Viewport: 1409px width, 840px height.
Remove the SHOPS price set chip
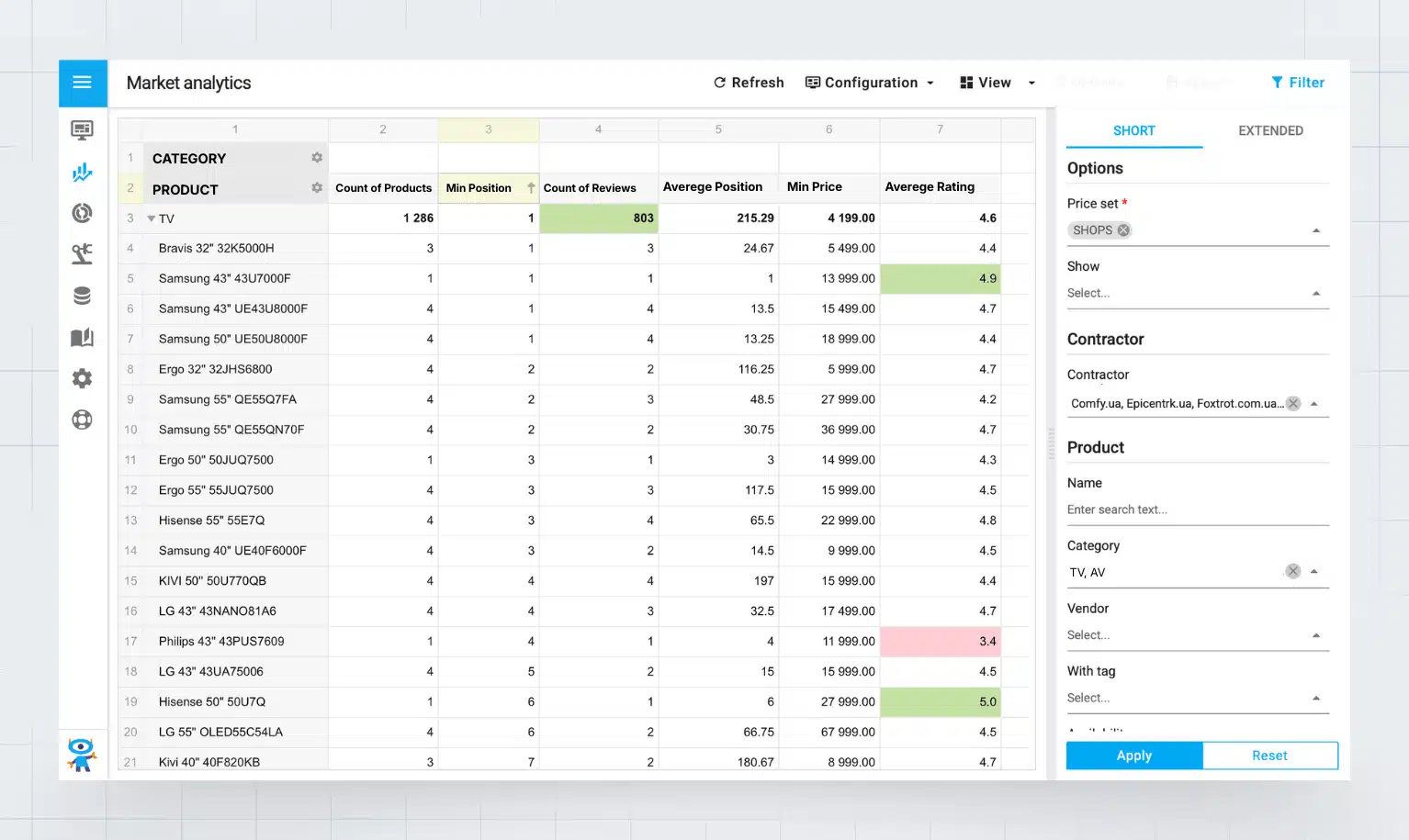point(1123,230)
